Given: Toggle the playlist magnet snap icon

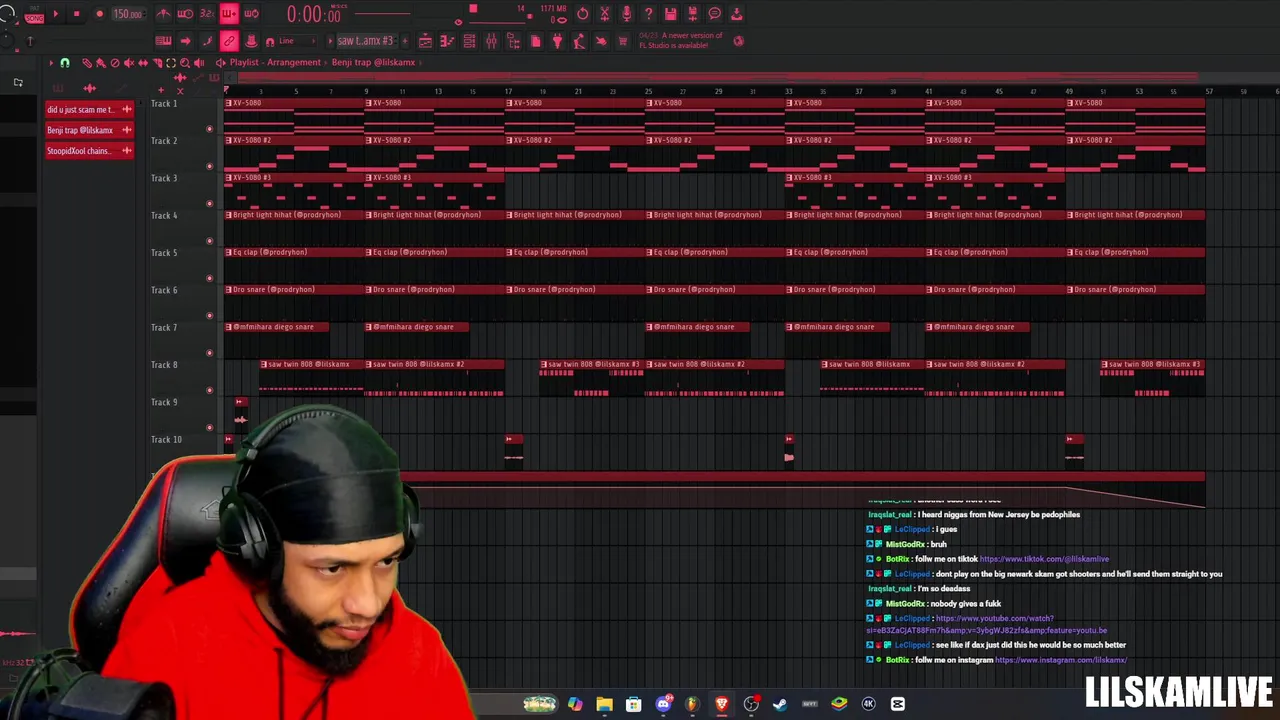Looking at the screenshot, I should click(x=65, y=62).
